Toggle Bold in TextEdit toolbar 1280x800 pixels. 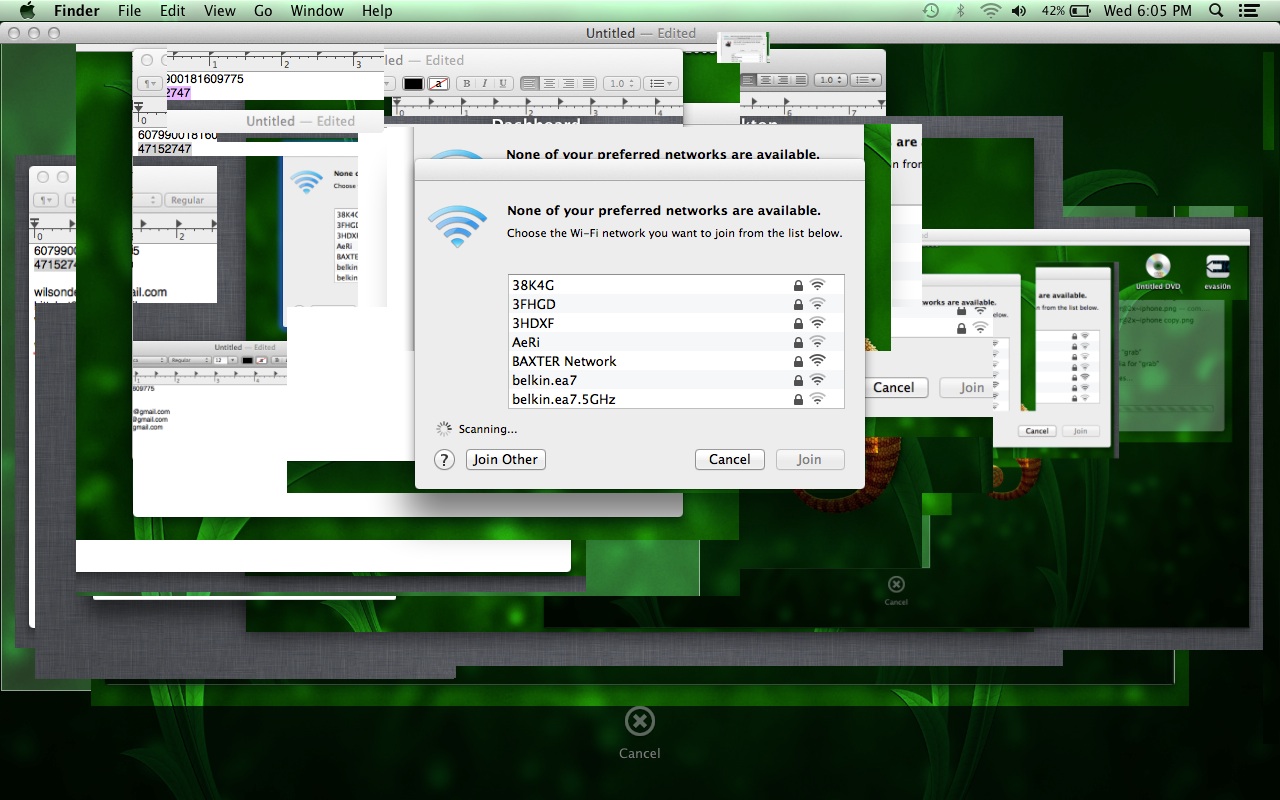click(466, 83)
